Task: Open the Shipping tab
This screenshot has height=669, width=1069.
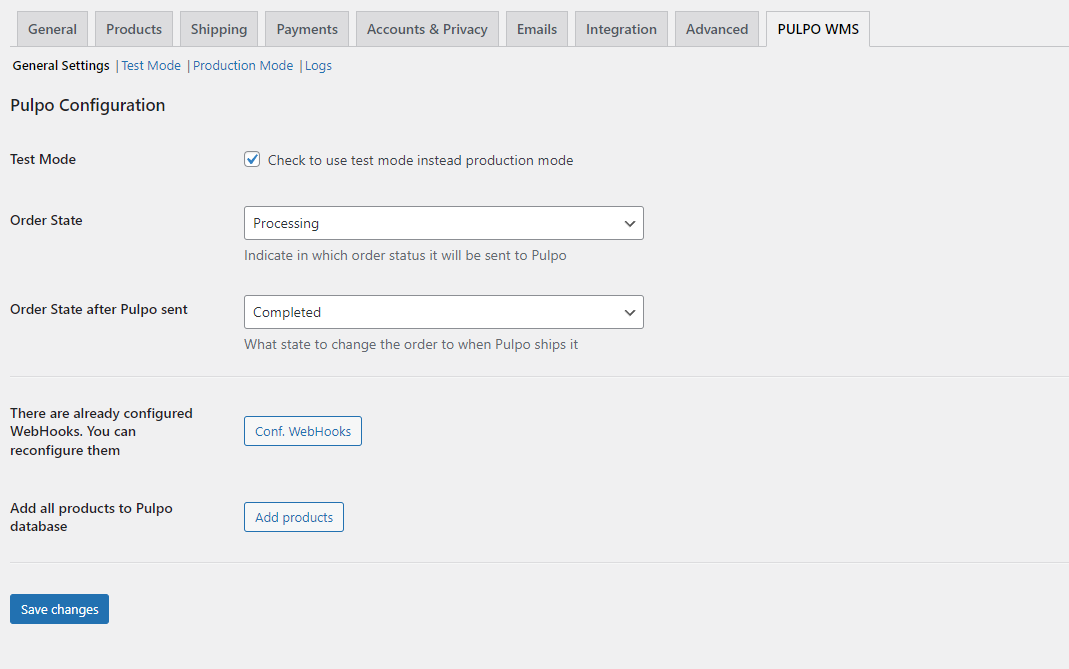Action: click(219, 29)
